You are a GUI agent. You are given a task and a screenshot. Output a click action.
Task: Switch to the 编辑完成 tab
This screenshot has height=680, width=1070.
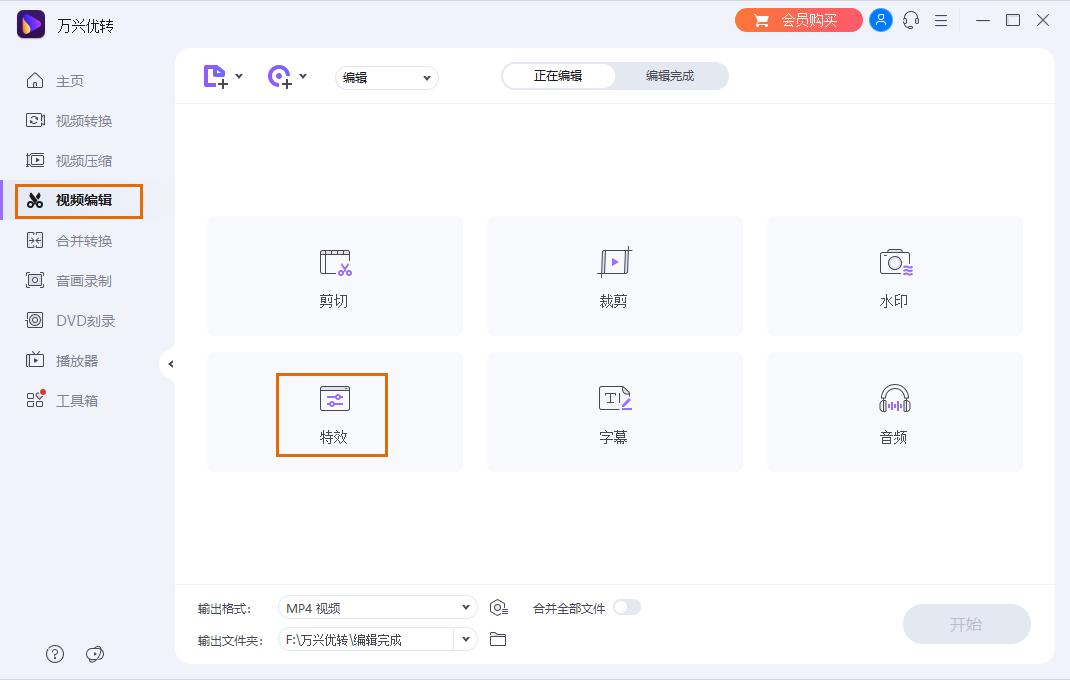tap(671, 75)
